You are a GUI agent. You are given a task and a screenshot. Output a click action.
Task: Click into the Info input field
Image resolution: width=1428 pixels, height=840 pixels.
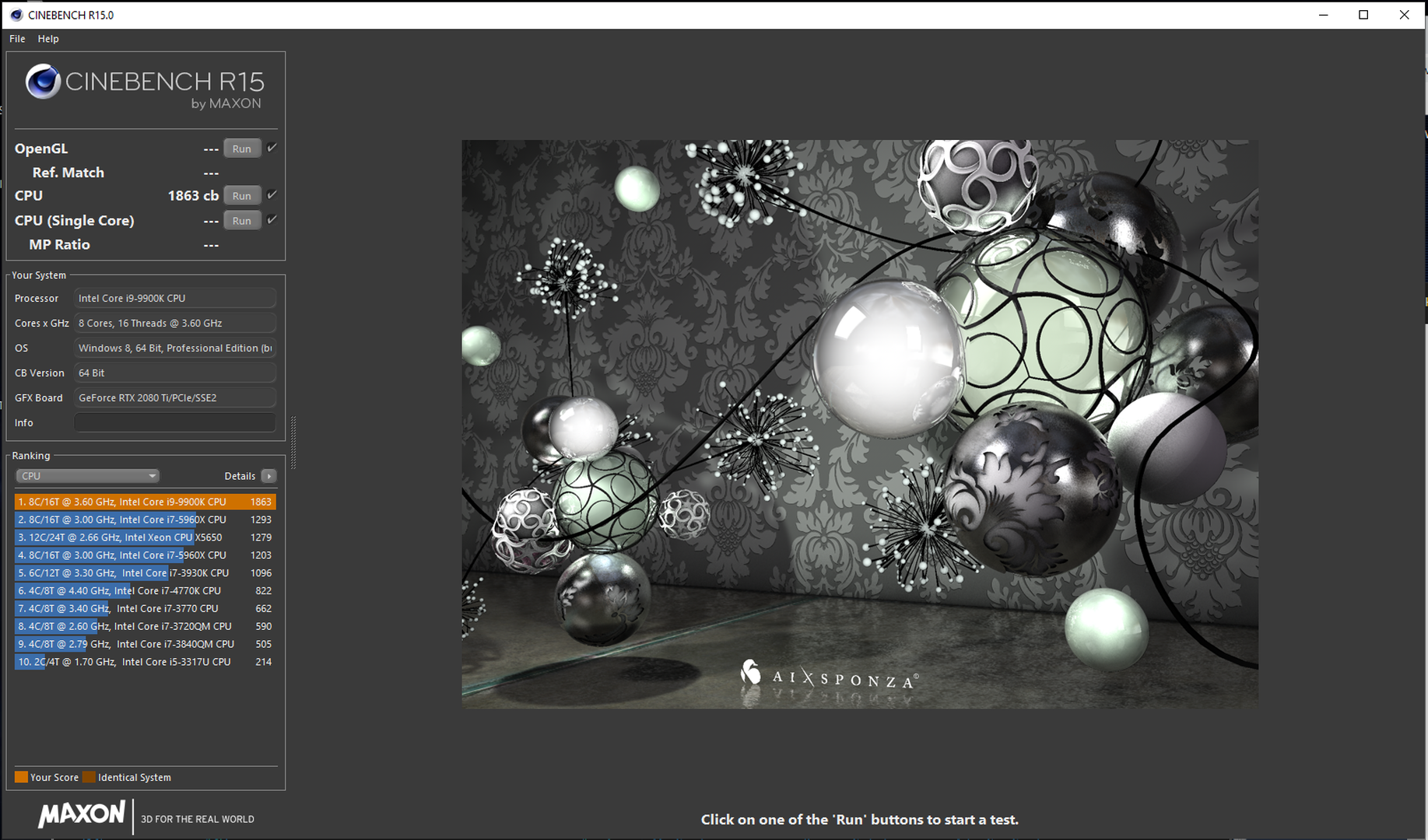pyautogui.click(x=175, y=422)
